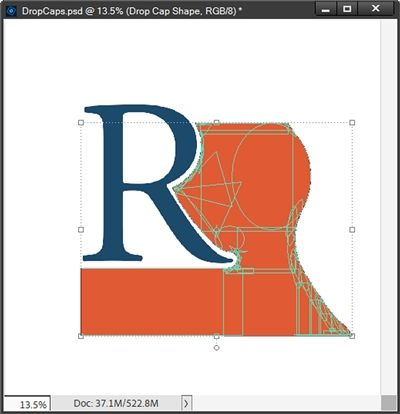This screenshot has width=400, height=414.
Task: Expand the status bar info arrow
Action: [186, 404]
